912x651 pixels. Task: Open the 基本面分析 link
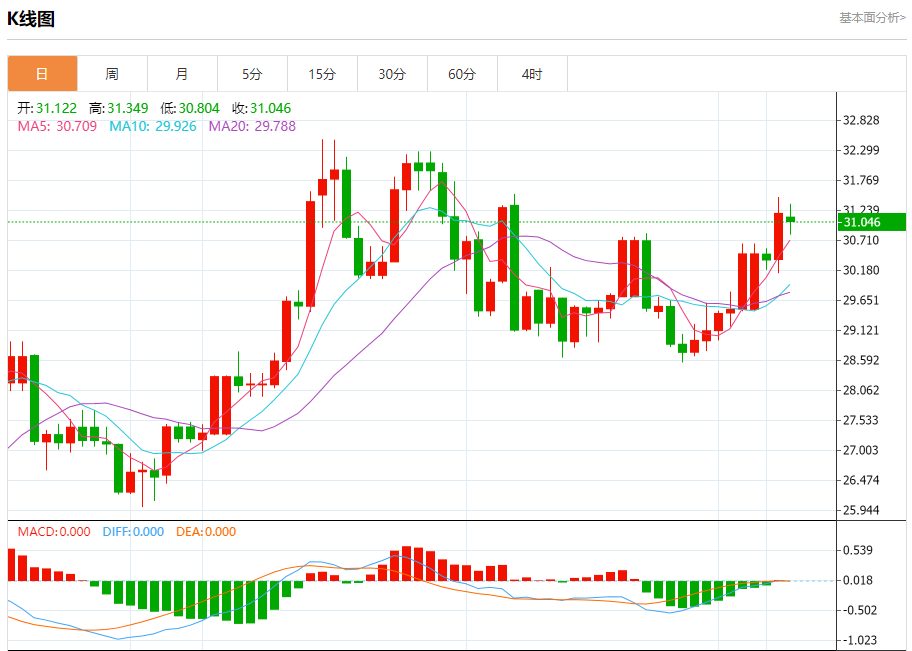click(x=872, y=18)
